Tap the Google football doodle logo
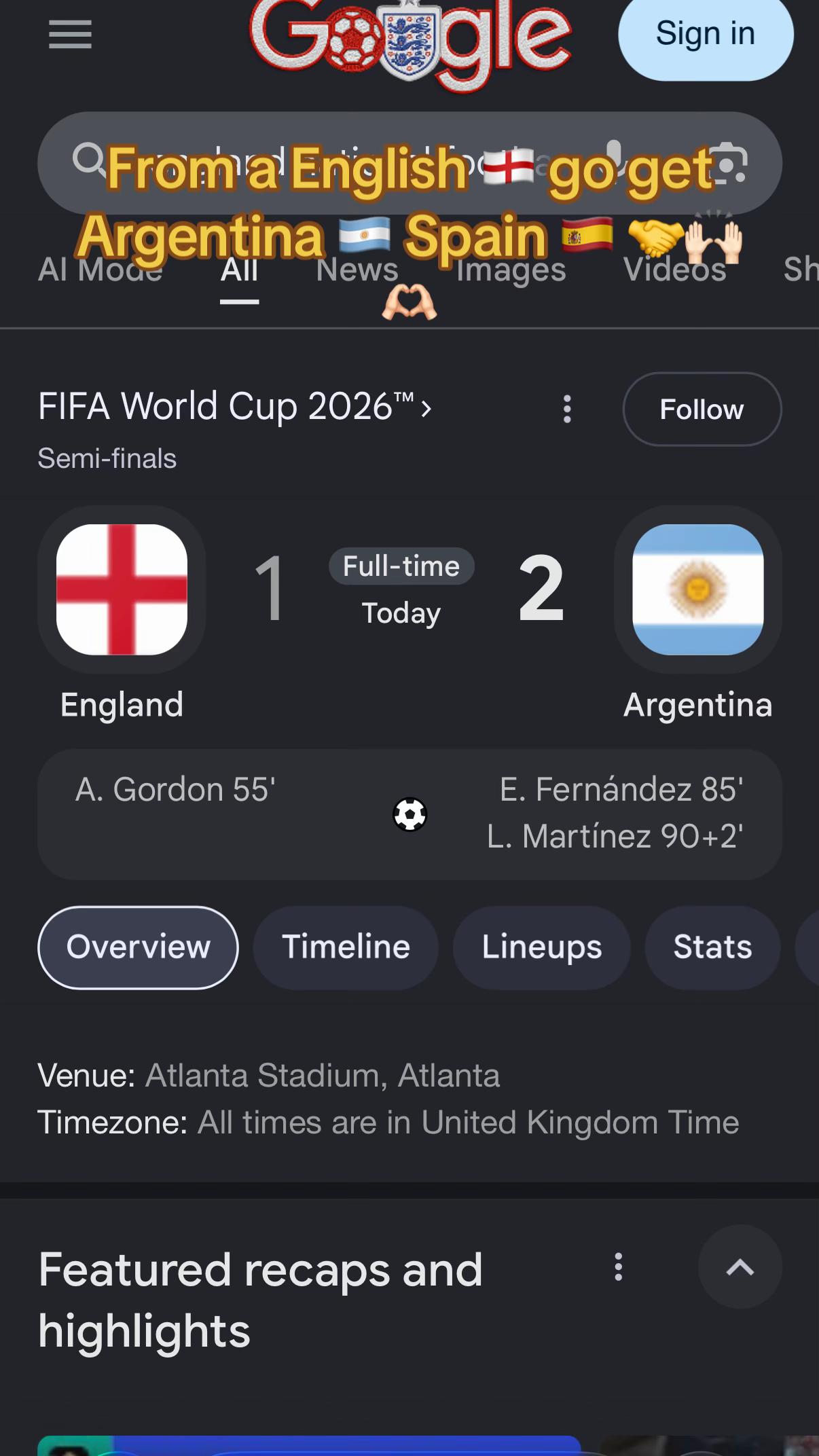Viewport: 819px width, 1456px height. click(x=411, y=42)
